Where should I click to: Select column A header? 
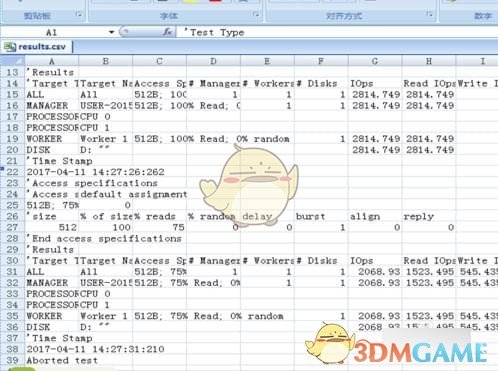pos(52,61)
